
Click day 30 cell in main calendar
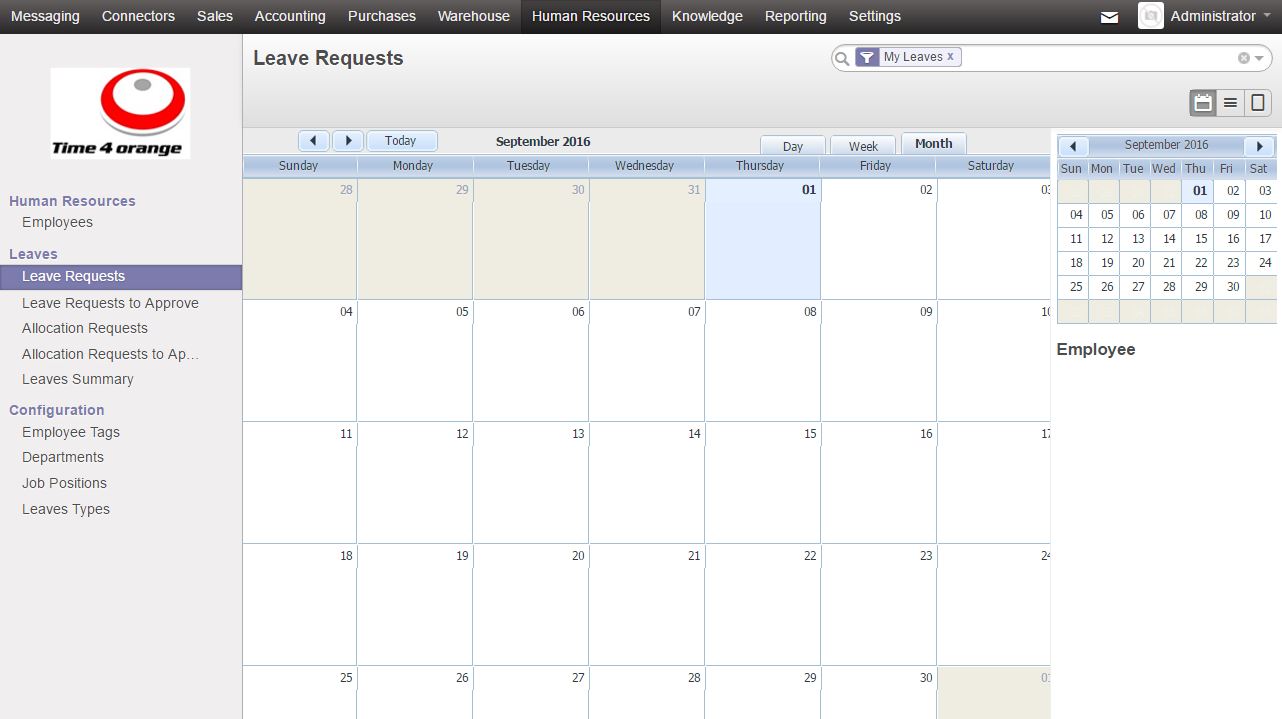(x=879, y=692)
